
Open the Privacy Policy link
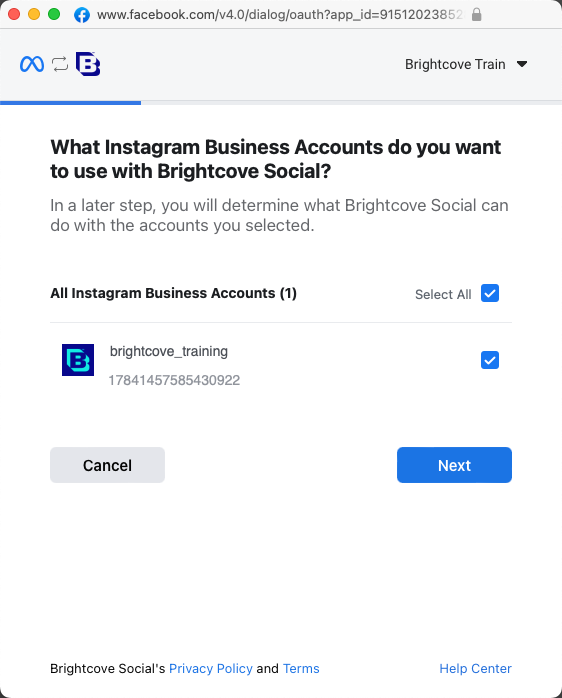tap(211, 669)
